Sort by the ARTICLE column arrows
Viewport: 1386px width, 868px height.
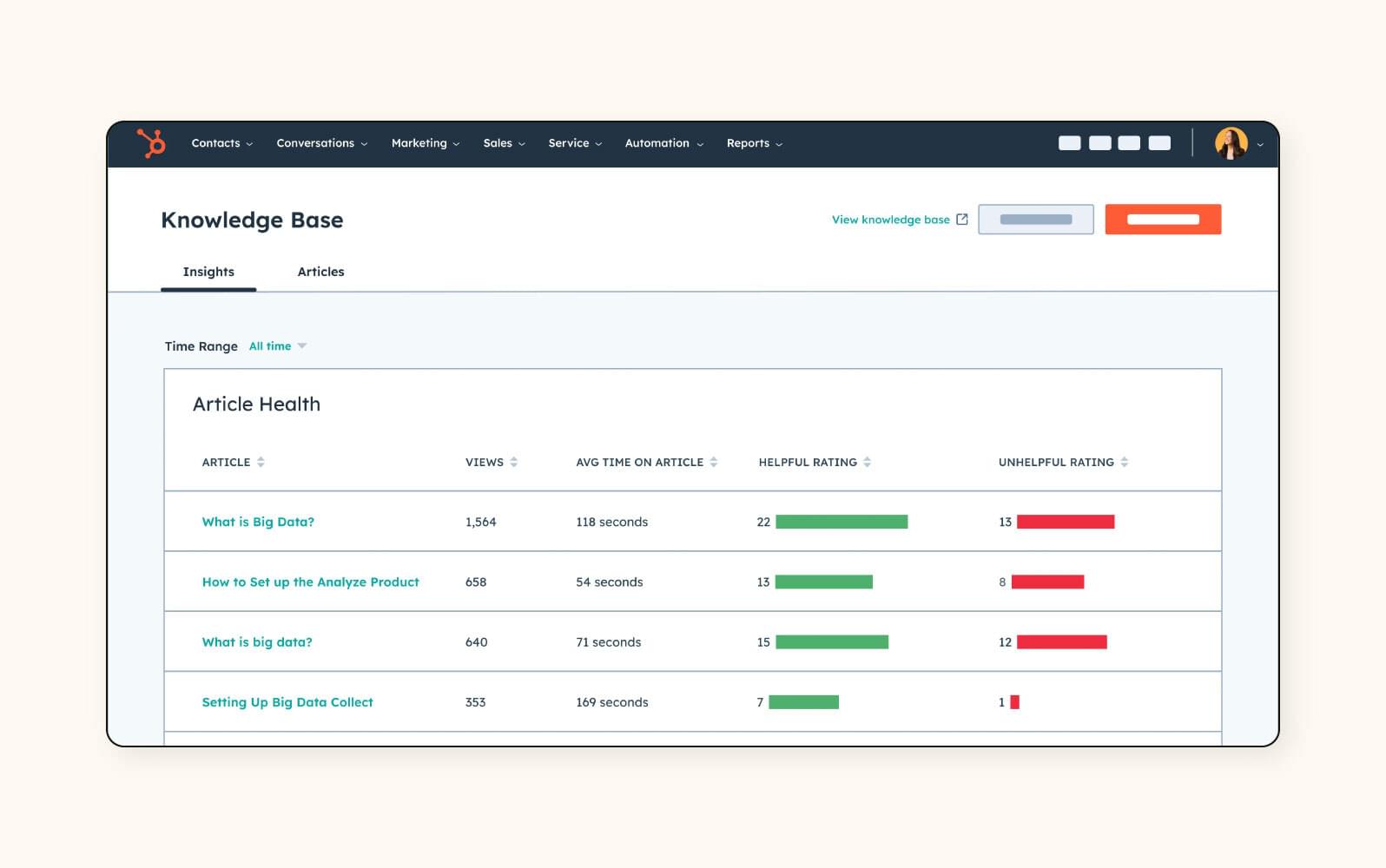(x=261, y=463)
